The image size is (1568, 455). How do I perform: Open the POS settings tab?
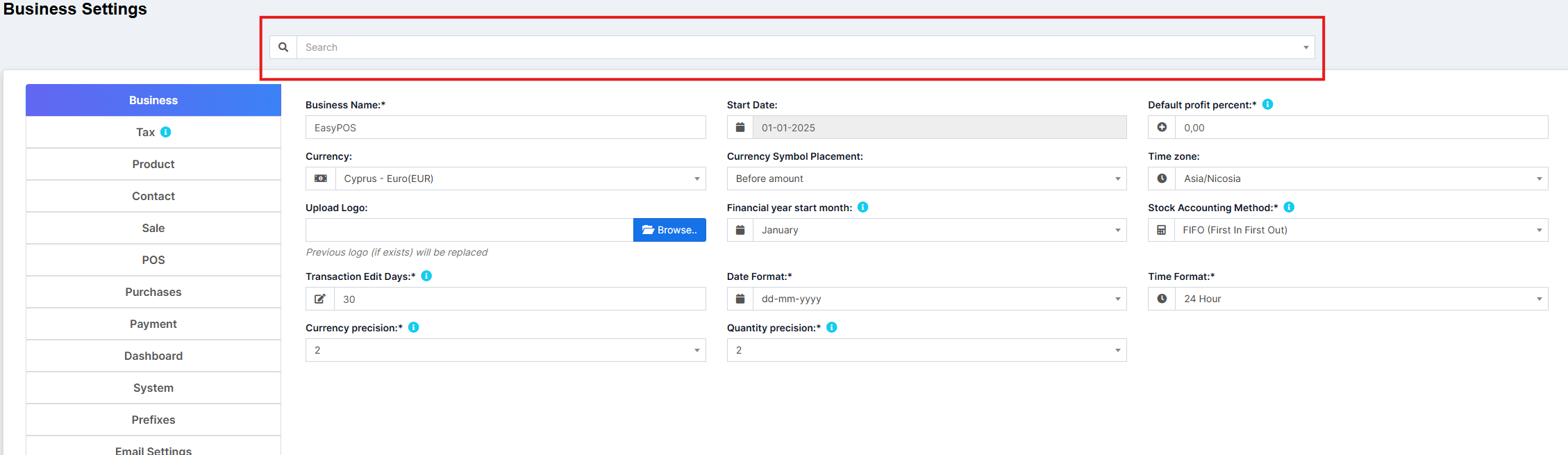click(153, 260)
